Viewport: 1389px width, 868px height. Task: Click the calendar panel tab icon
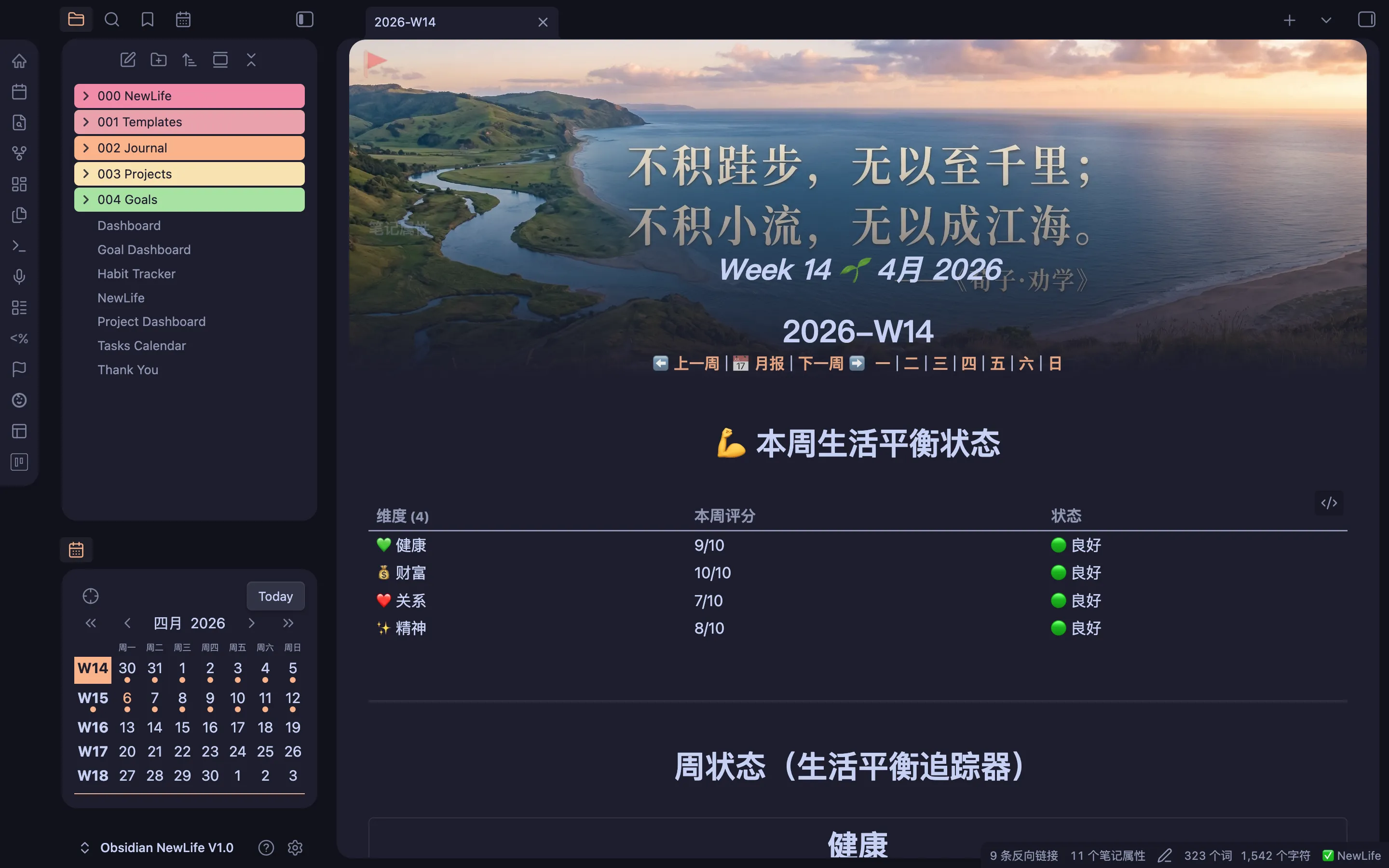pyautogui.click(x=76, y=549)
